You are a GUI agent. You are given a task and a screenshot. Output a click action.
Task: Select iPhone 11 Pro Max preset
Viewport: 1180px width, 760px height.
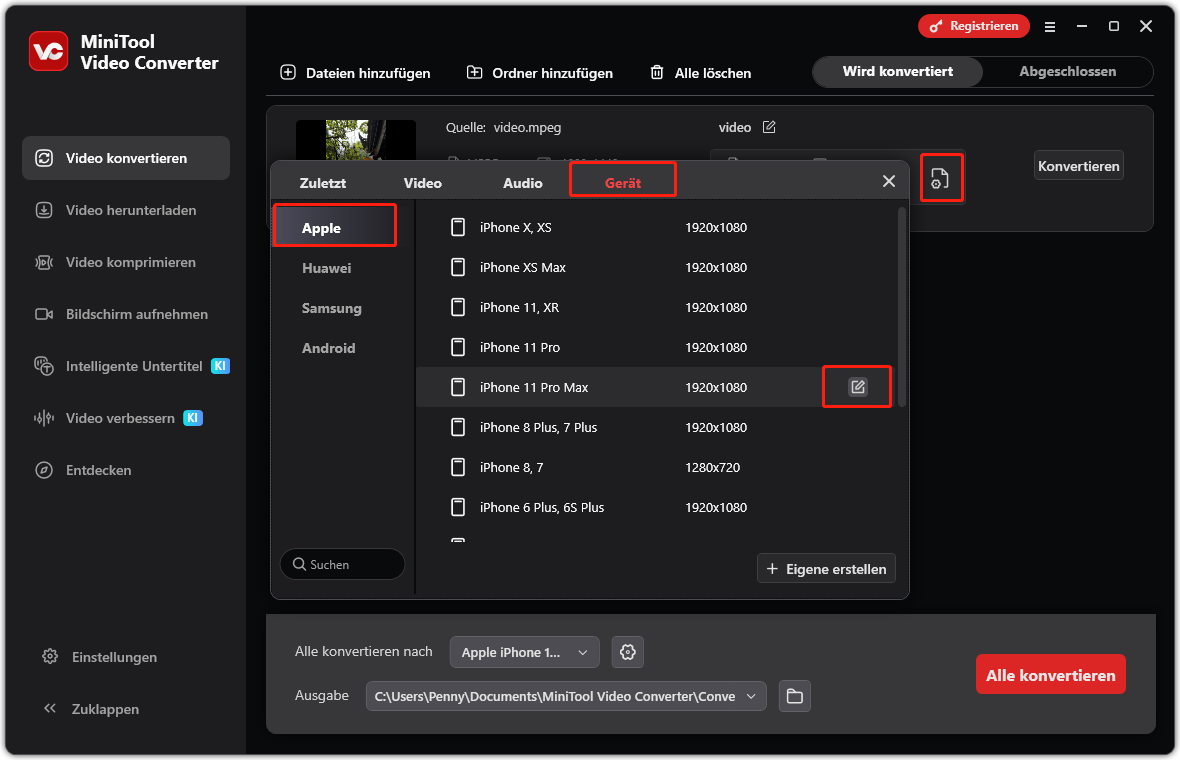(x=655, y=387)
